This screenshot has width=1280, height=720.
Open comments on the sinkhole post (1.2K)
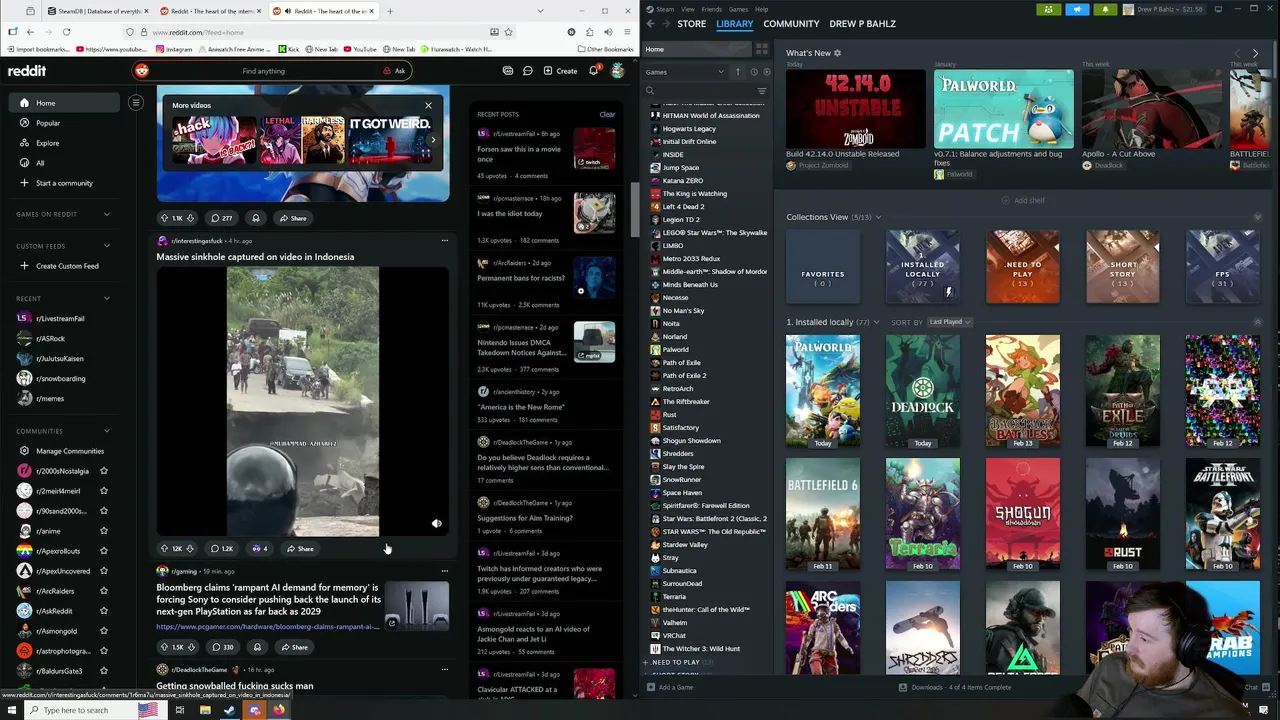point(221,548)
